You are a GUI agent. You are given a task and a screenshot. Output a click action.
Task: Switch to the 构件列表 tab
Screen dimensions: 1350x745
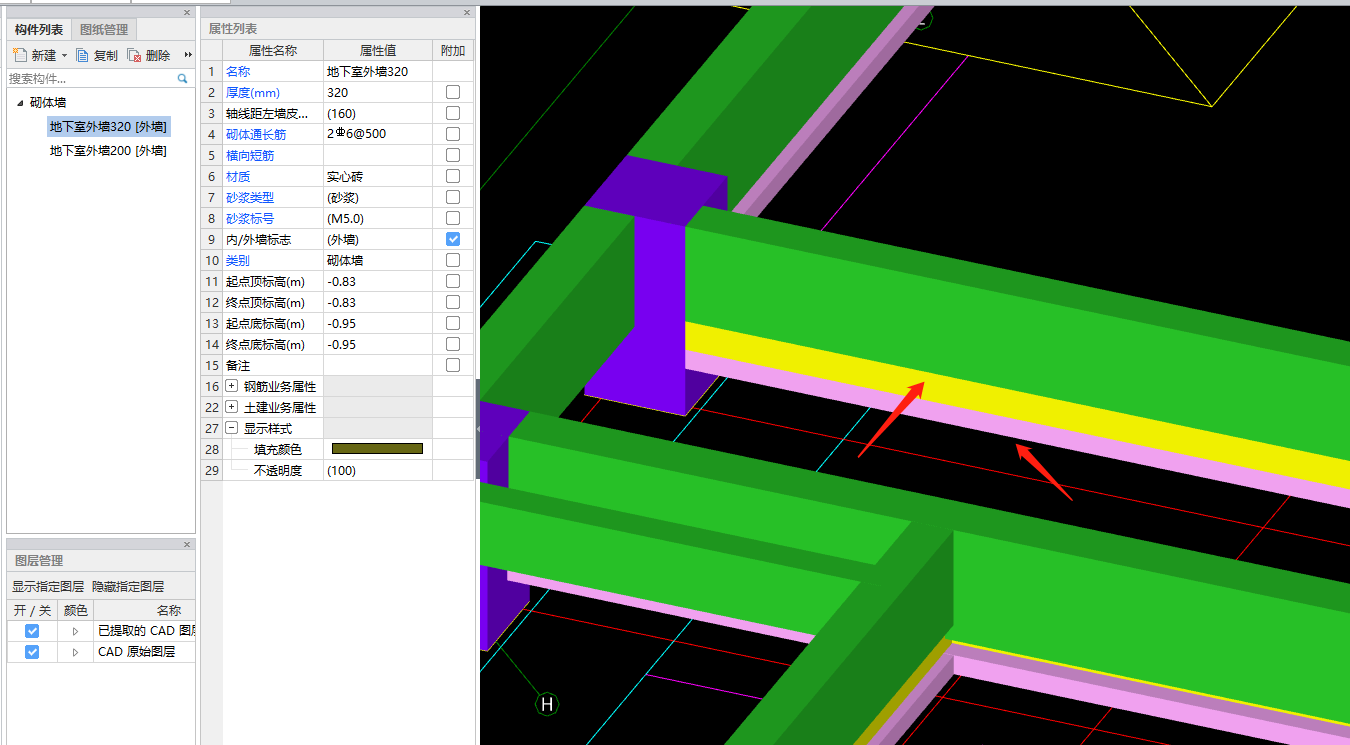click(x=39, y=30)
